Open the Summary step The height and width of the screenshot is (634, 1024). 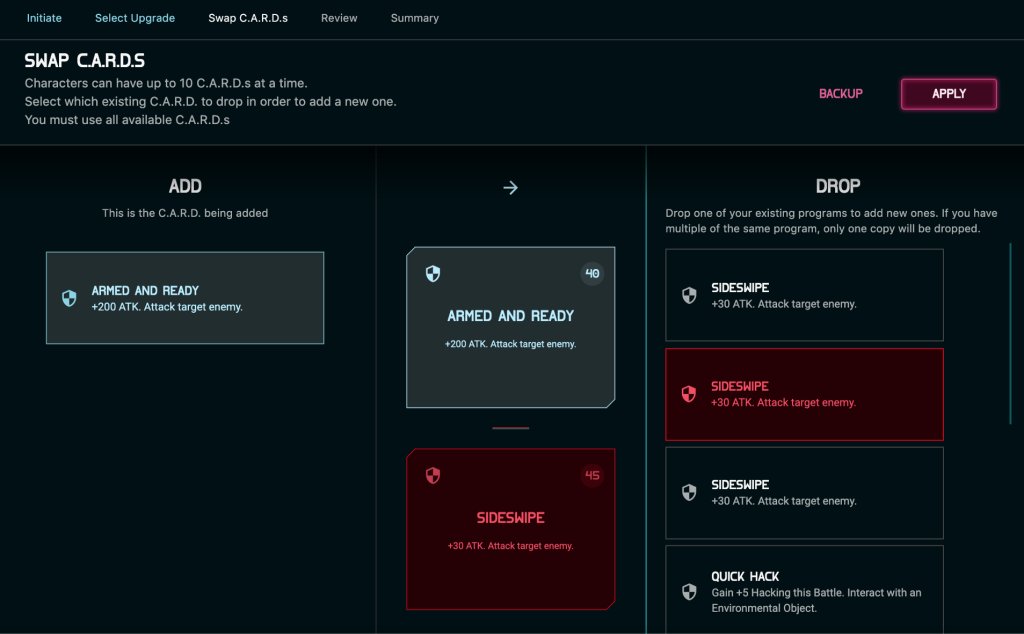[414, 18]
